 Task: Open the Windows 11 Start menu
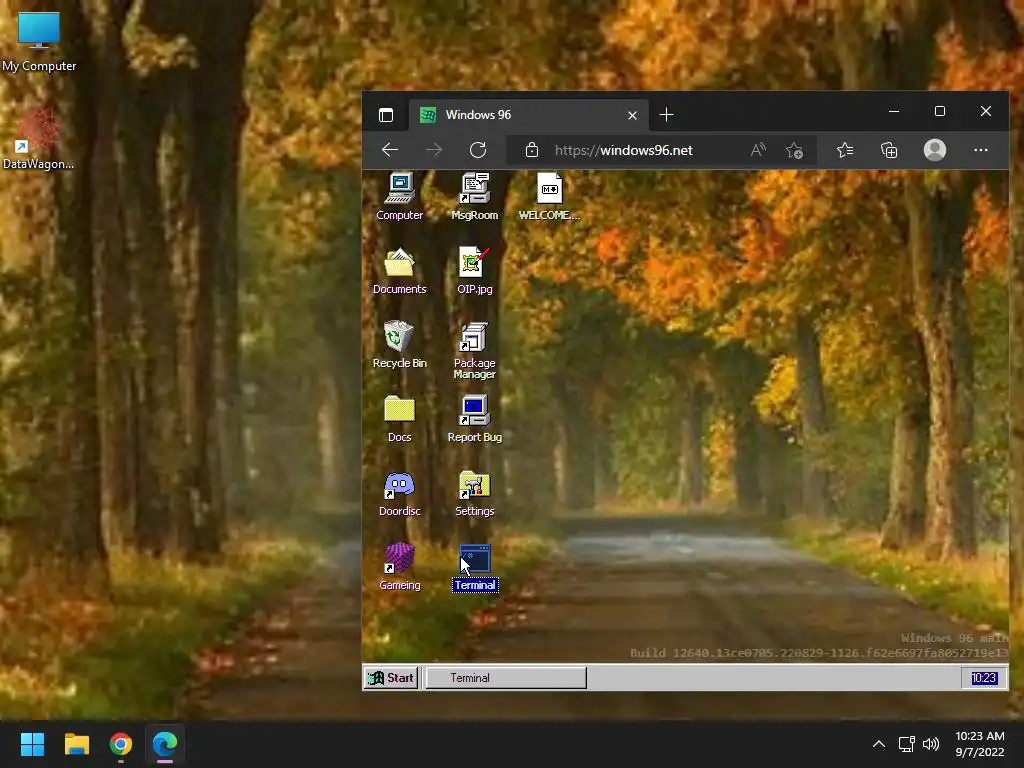[32, 744]
